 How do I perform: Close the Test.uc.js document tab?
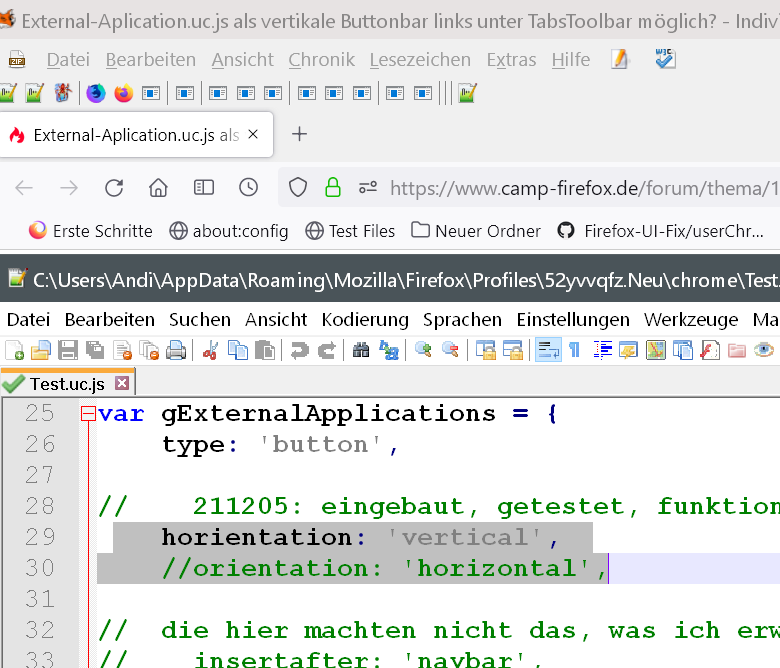[122, 383]
